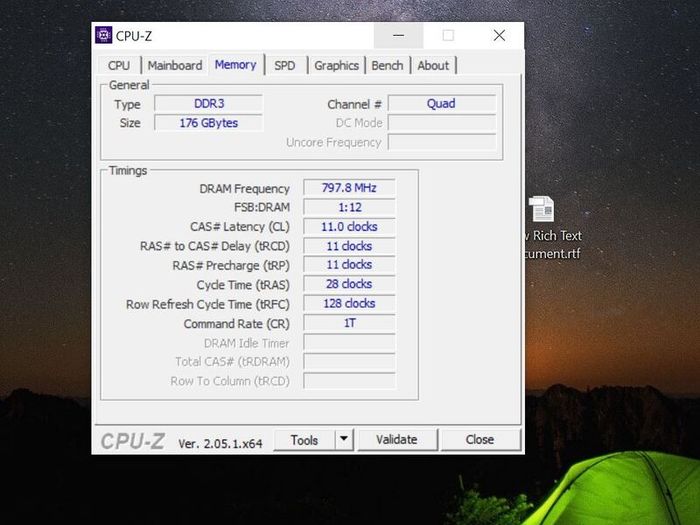700x525 pixels.
Task: Click the FSB:DRAM value 1:12
Action: 349,207
